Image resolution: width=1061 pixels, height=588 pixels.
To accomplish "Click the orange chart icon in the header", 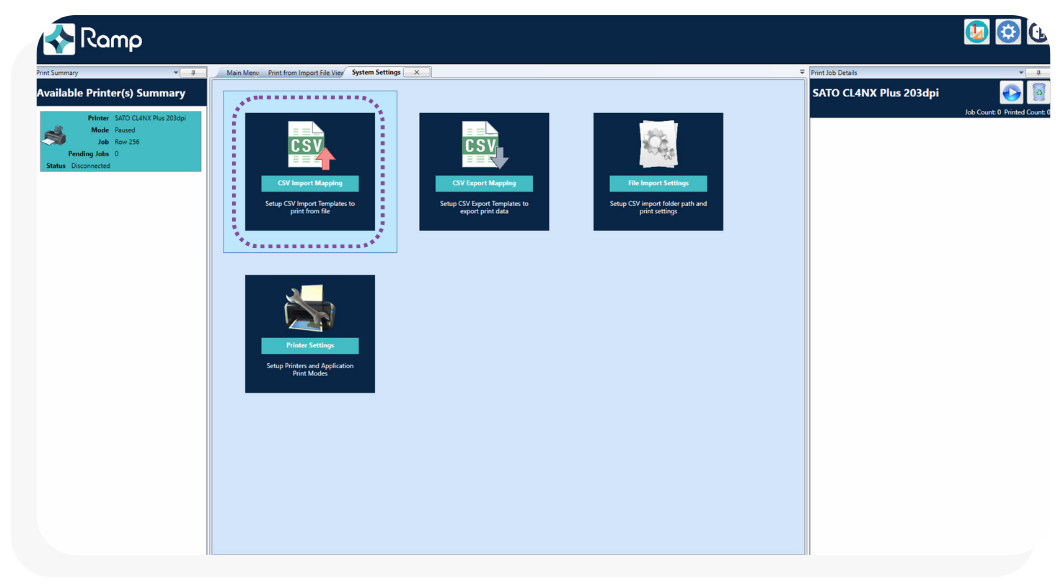I will (x=975, y=31).
